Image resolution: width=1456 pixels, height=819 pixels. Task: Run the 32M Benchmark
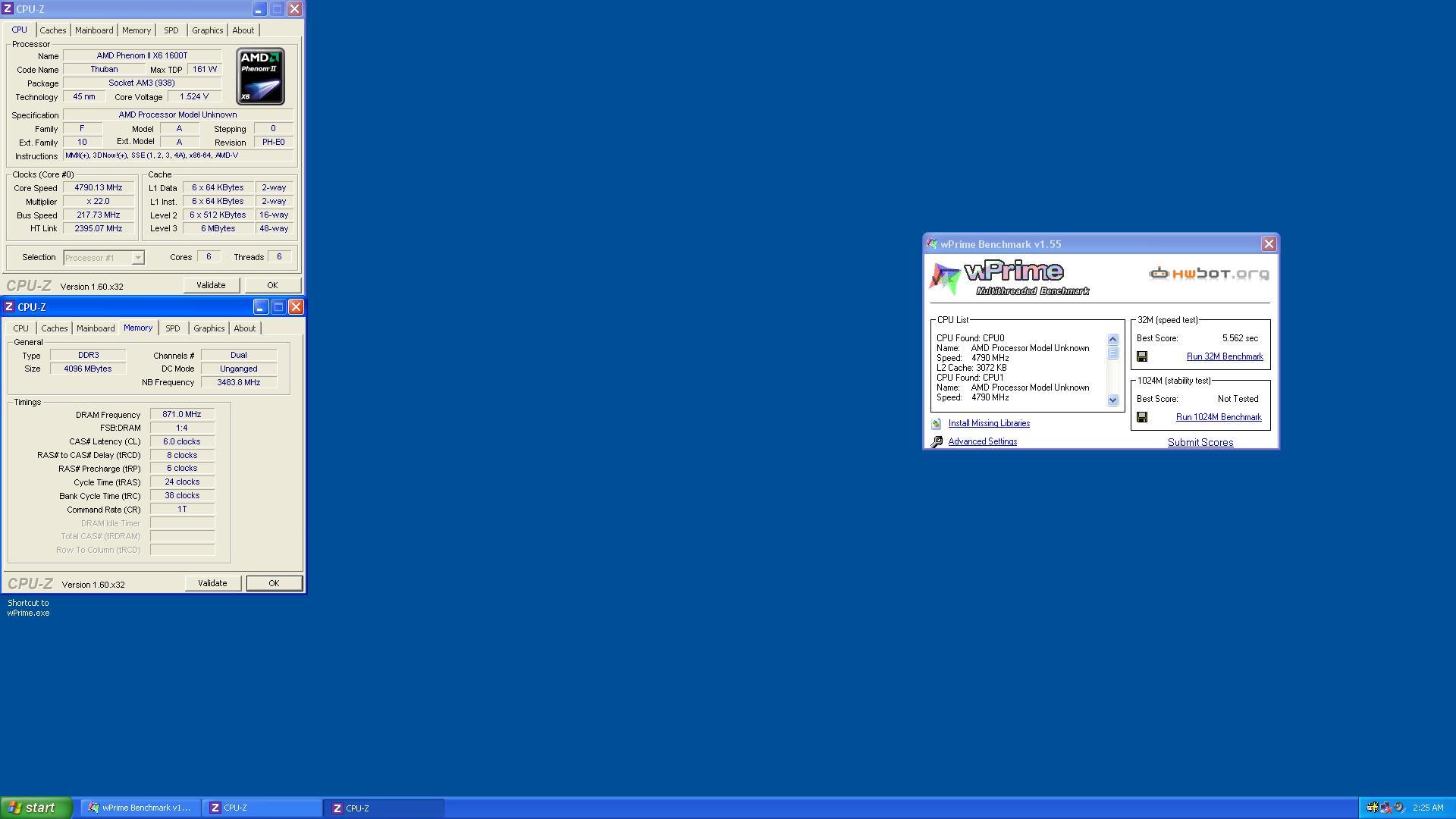[1225, 356]
